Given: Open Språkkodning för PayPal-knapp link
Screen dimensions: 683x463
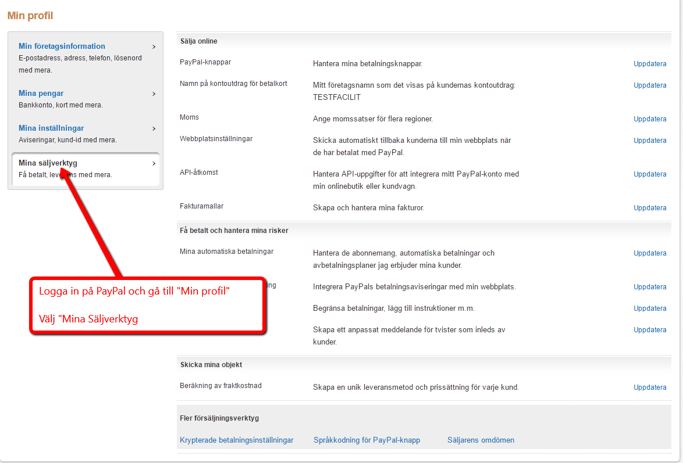Looking at the screenshot, I should (367, 440).
